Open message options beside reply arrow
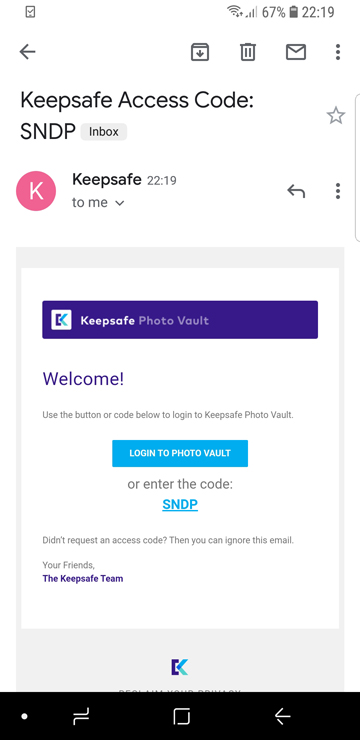This screenshot has height=740, width=360. (338, 191)
